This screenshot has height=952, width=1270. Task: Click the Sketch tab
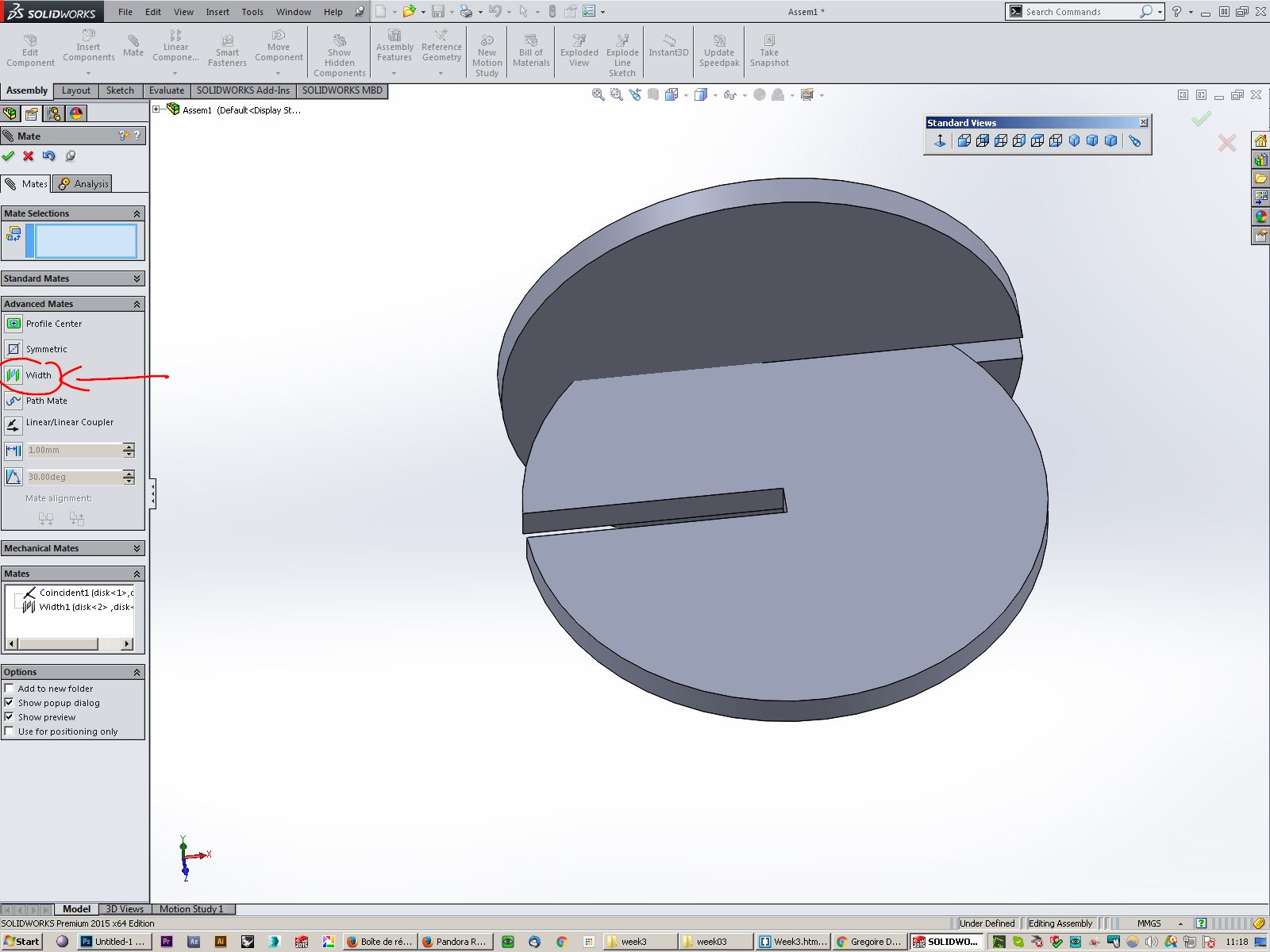[x=120, y=90]
